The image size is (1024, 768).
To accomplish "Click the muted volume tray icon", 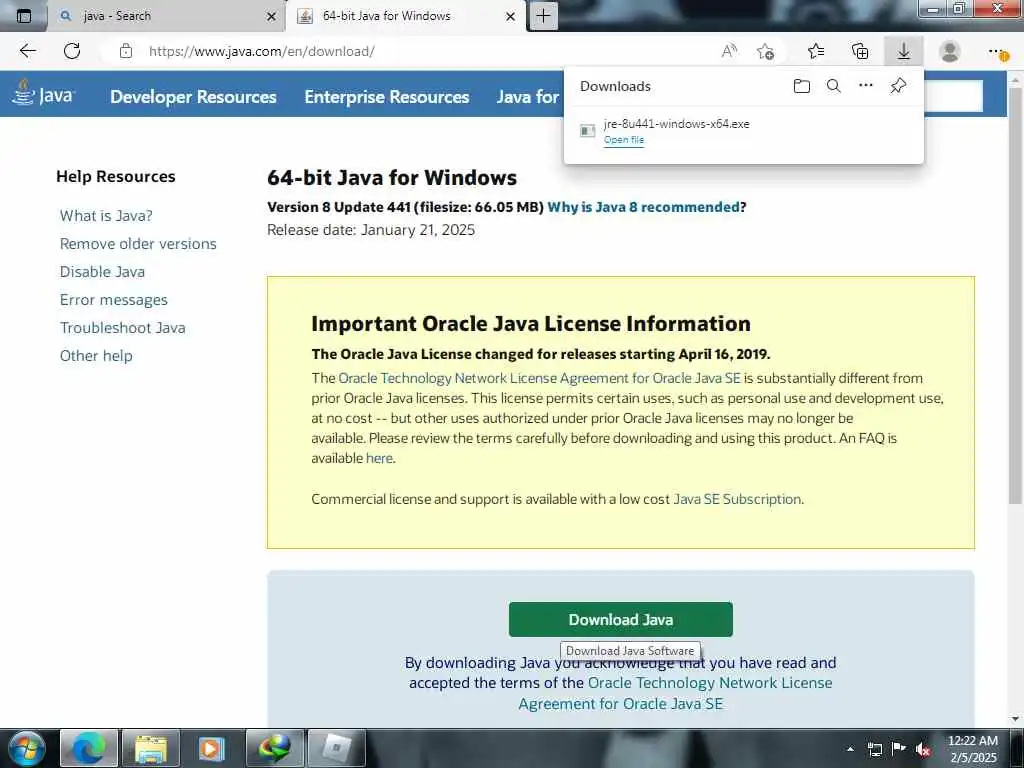I will click(x=923, y=750).
